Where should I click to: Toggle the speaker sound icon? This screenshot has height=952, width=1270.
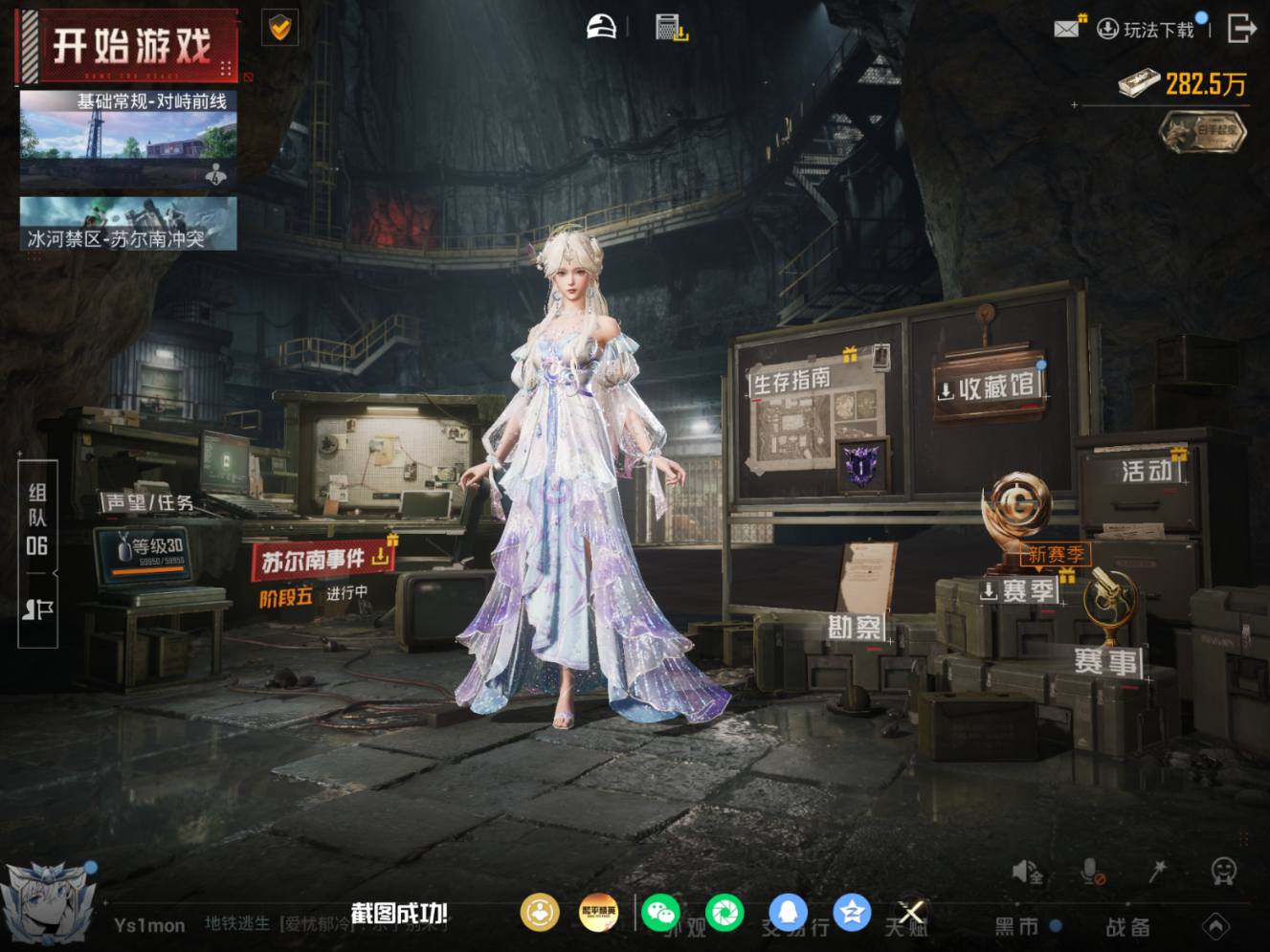1027,871
